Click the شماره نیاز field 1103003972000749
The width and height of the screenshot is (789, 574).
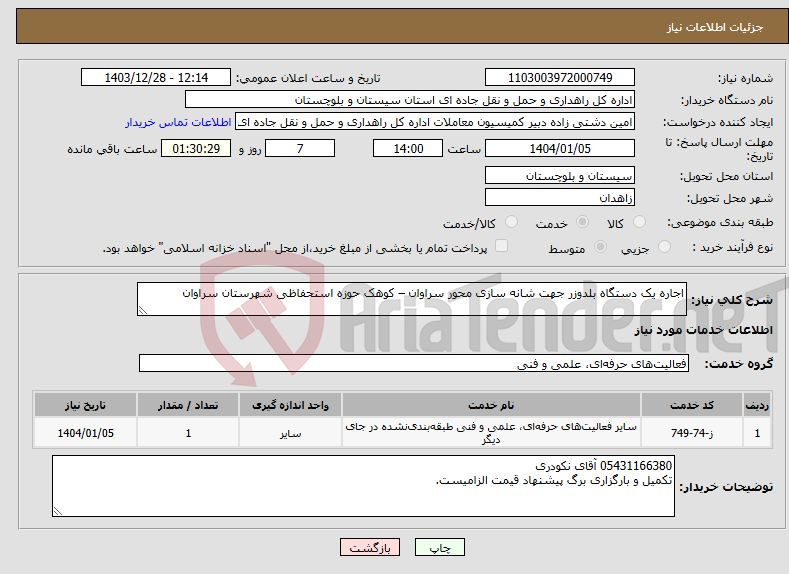[x=560, y=77]
